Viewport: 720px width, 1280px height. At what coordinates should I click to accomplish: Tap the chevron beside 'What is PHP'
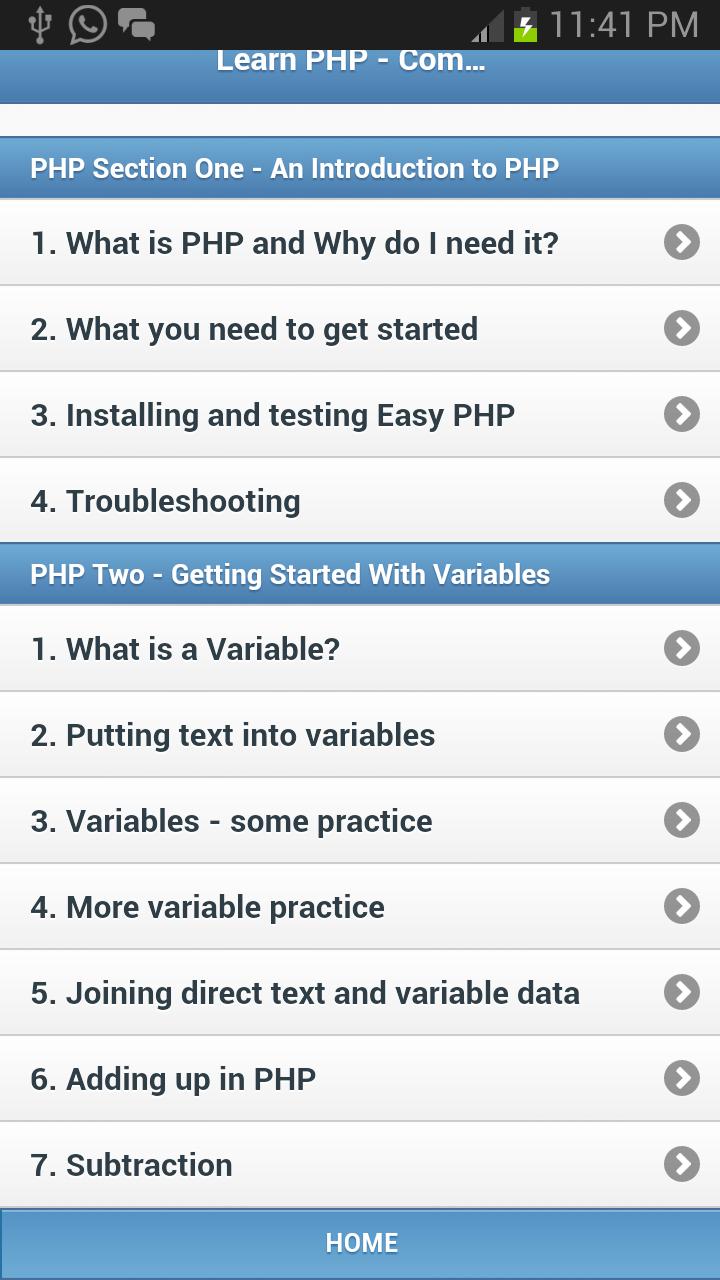(681, 243)
